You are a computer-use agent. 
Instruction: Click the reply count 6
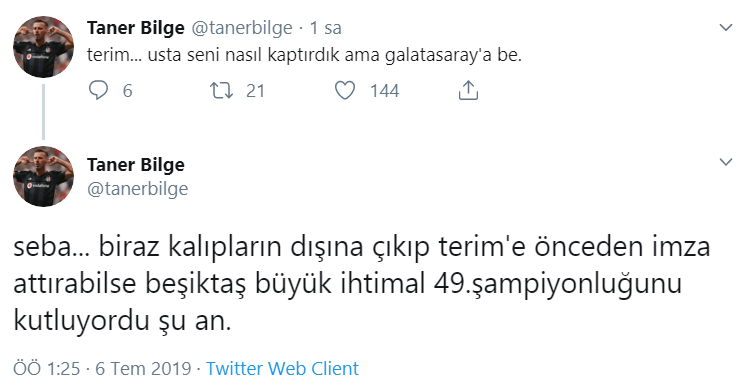[128, 91]
